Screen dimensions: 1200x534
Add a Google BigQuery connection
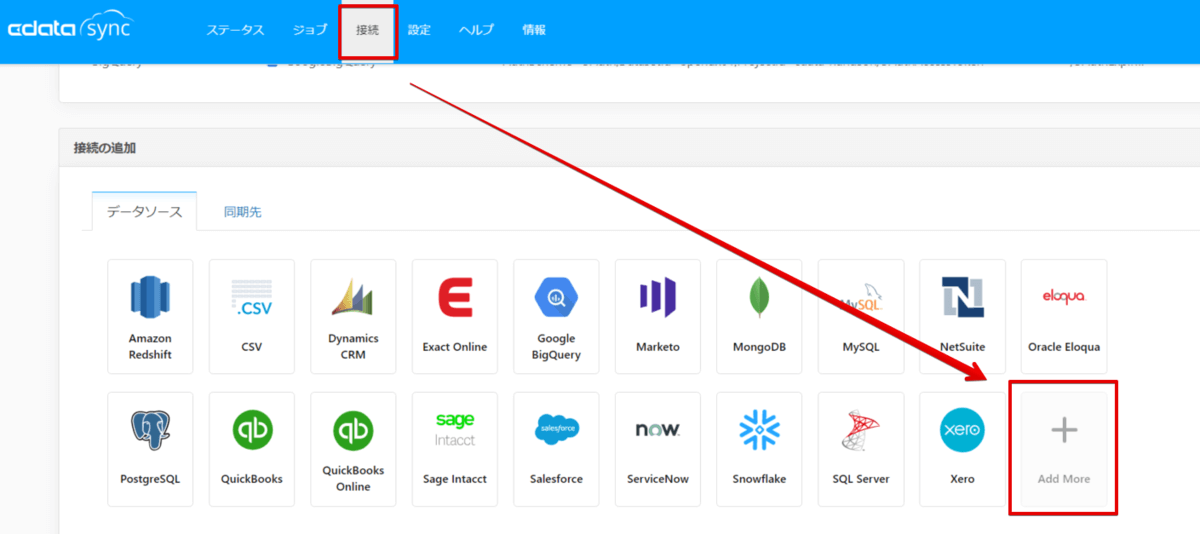[557, 317]
